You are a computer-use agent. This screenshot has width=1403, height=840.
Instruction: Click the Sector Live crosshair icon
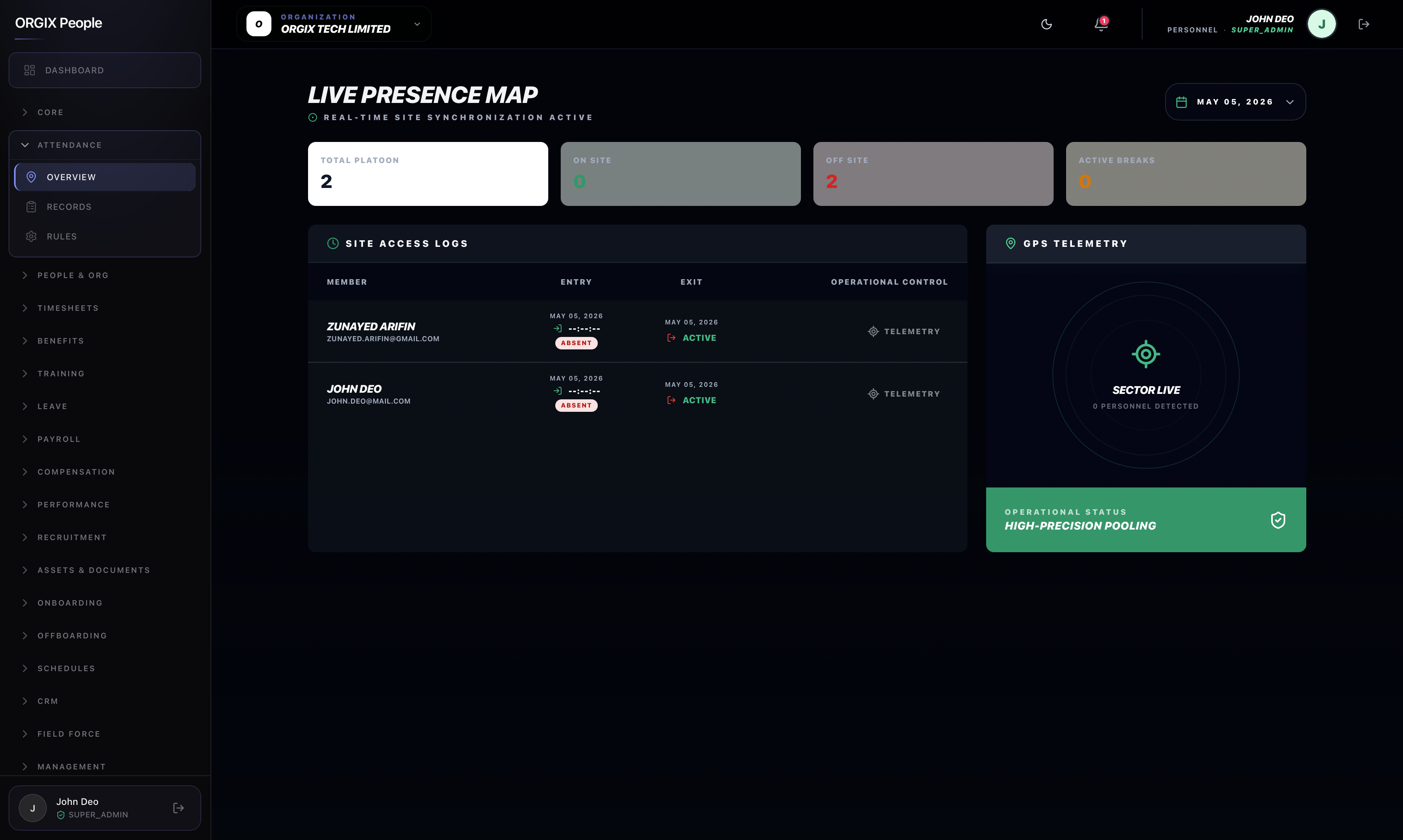1146,354
